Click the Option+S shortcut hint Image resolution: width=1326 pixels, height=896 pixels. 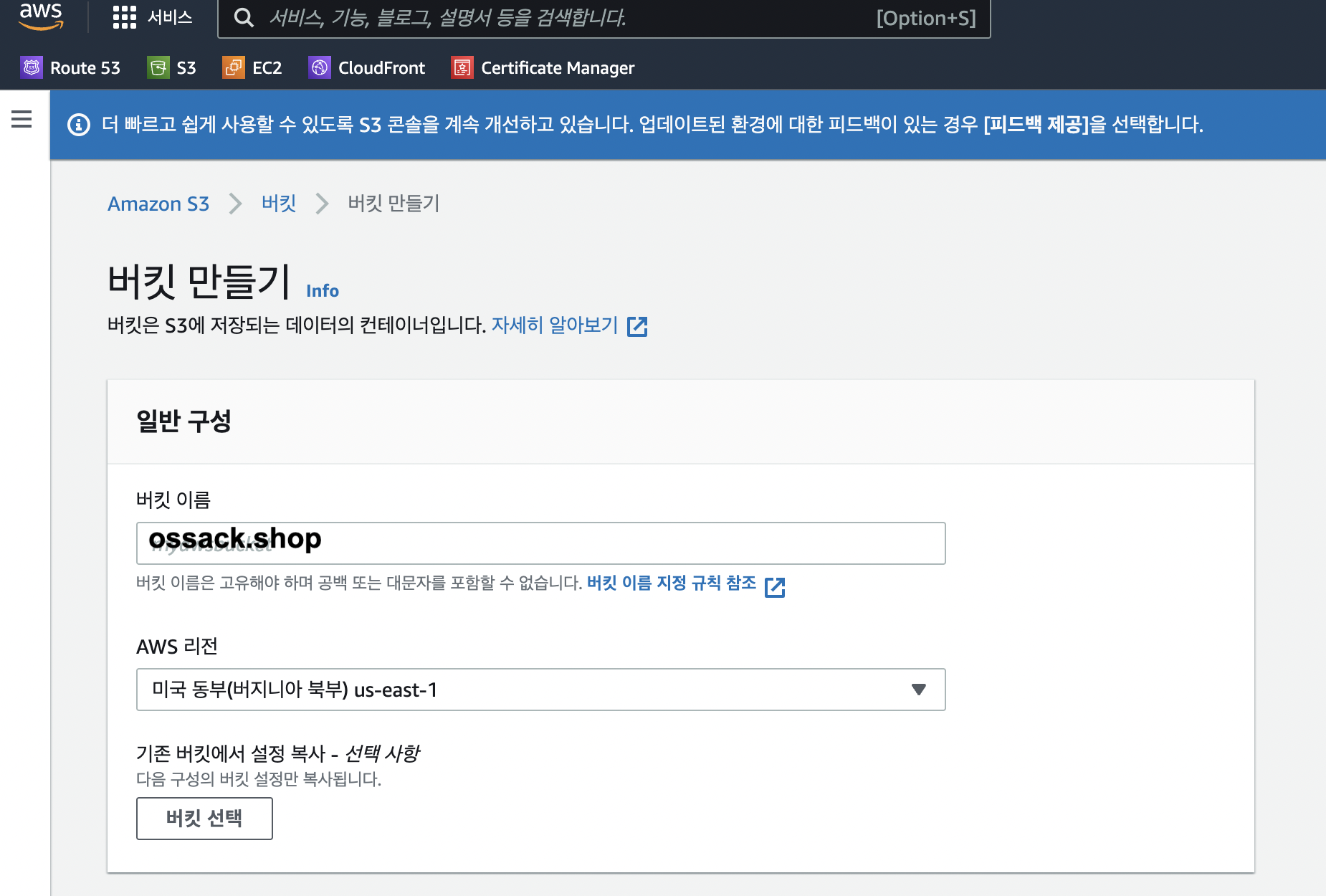point(926,18)
